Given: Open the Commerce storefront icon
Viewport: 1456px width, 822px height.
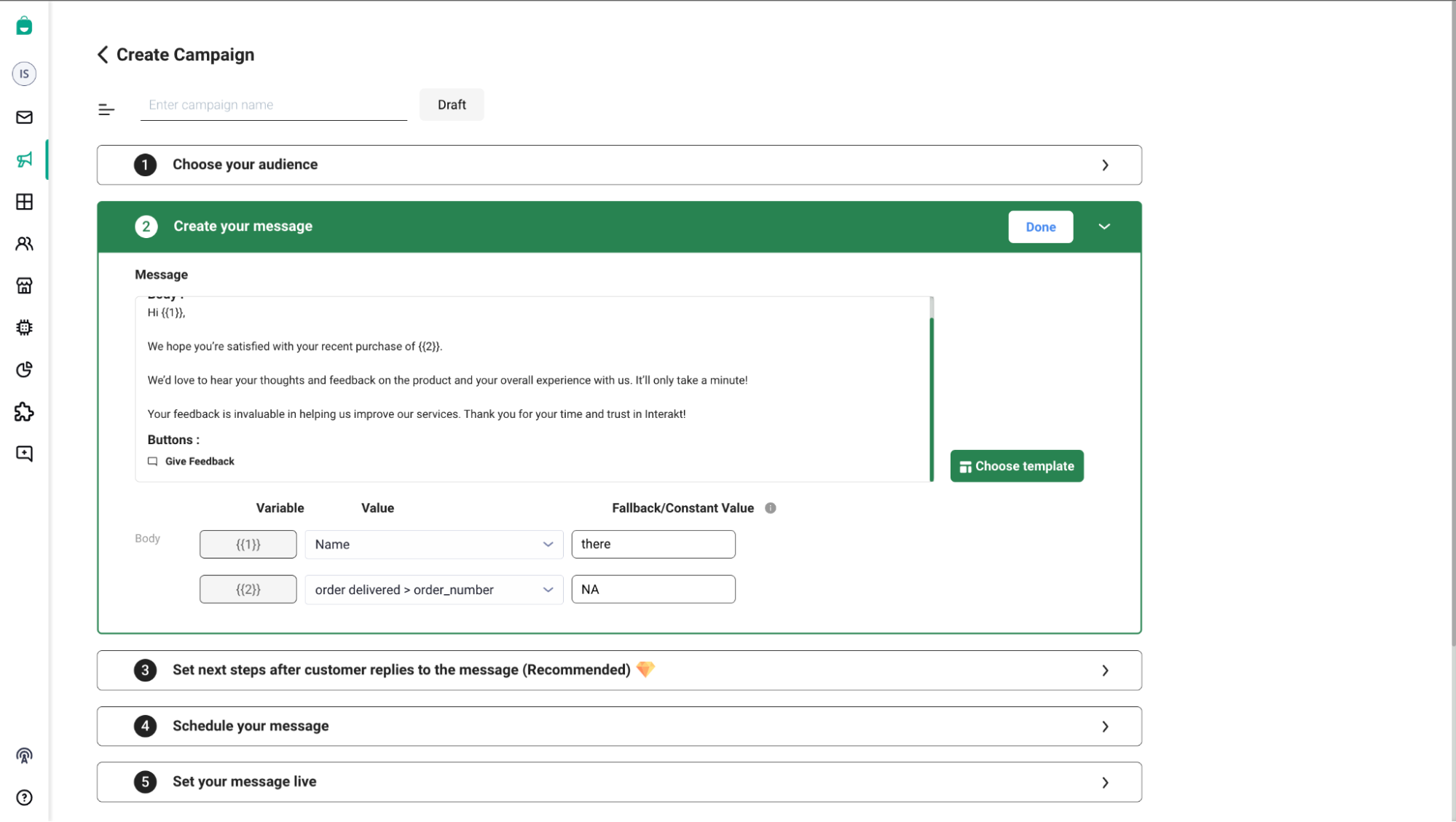Looking at the screenshot, I should 24,285.
